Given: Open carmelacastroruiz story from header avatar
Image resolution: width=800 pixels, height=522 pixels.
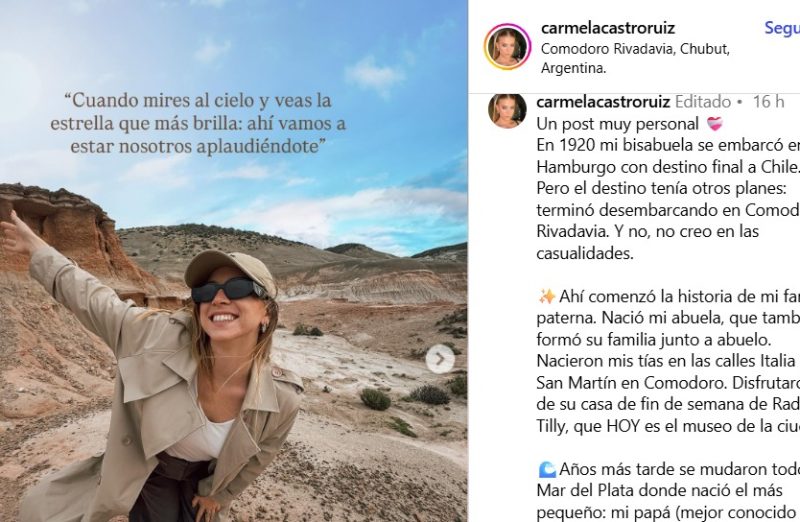Looking at the screenshot, I should tap(507, 46).
